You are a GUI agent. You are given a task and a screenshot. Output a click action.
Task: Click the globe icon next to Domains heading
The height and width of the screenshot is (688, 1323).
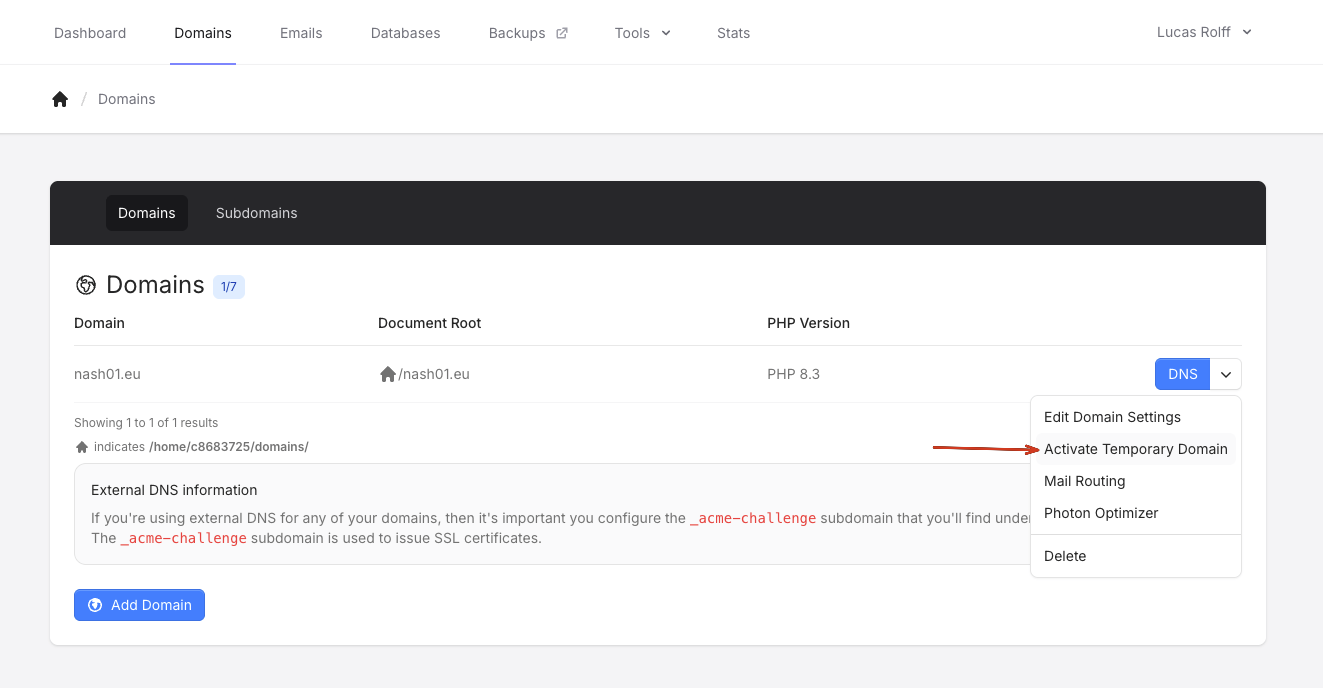(86, 285)
